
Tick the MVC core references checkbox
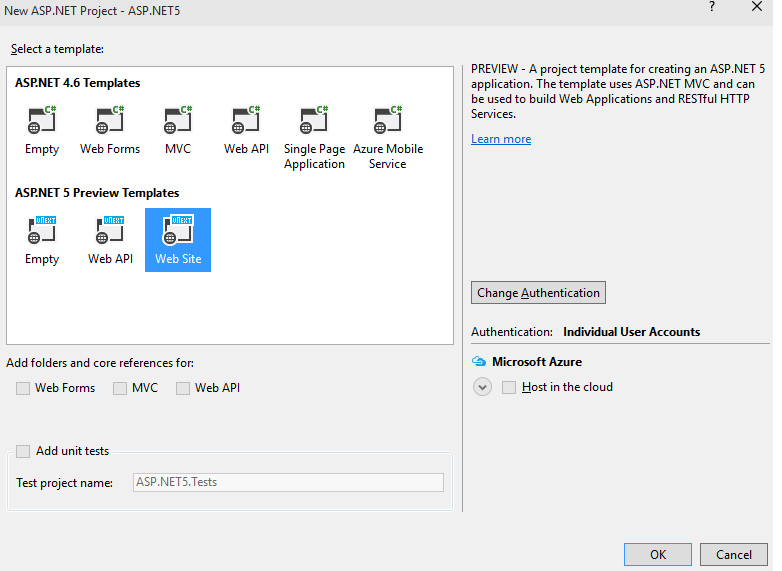[120, 388]
